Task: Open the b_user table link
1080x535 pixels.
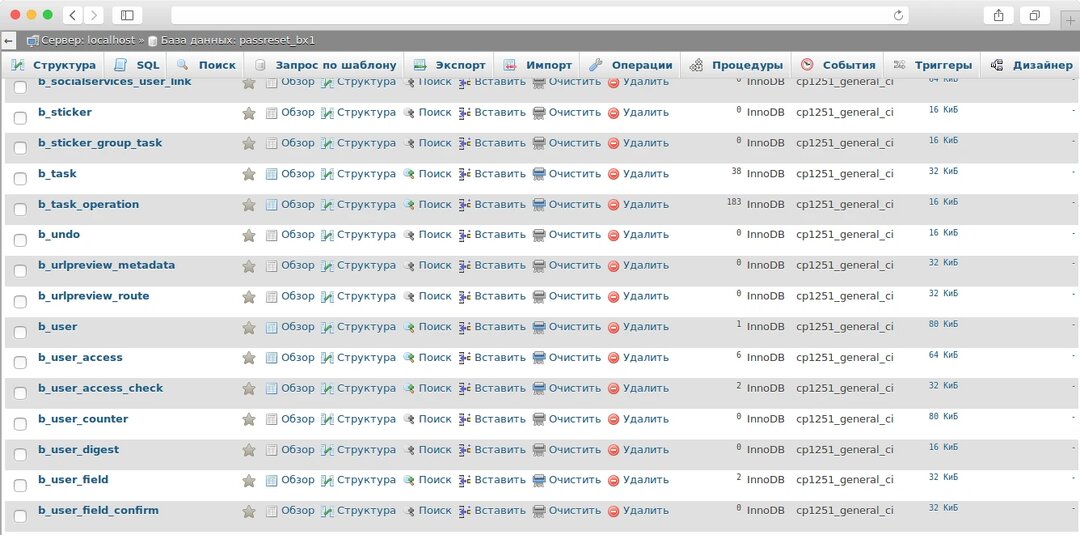Action: [58, 327]
